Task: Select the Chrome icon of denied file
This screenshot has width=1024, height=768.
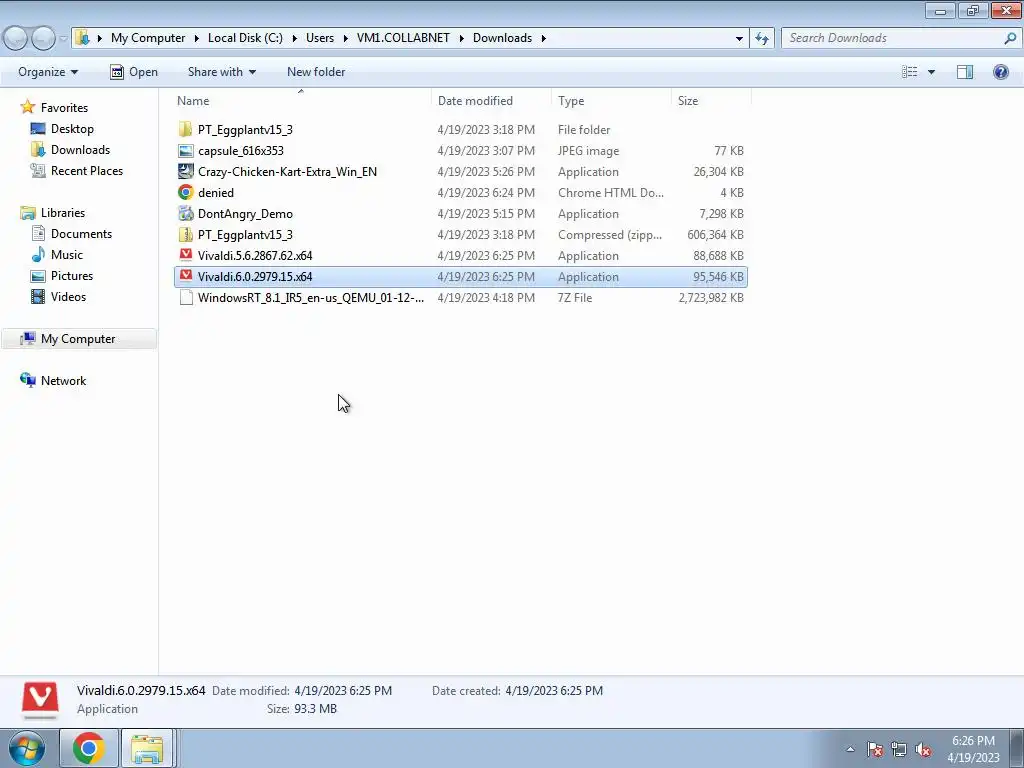Action: pyautogui.click(x=185, y=193)
